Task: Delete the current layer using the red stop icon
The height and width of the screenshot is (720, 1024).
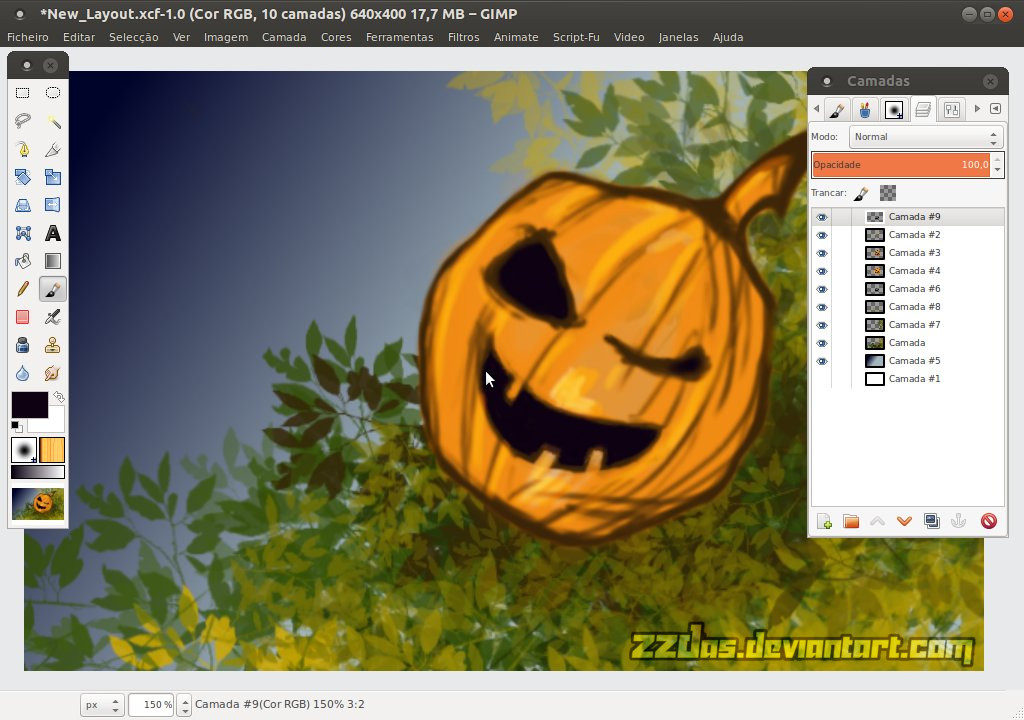Action: click(988, 521)
